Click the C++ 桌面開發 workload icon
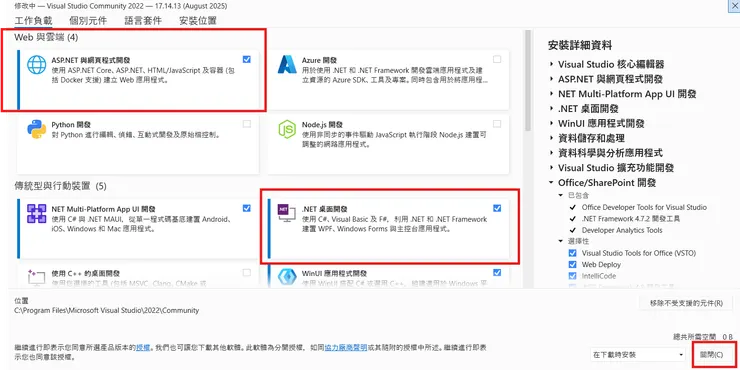The height and width of the screenshot is (370, 740). pos(36,278)
